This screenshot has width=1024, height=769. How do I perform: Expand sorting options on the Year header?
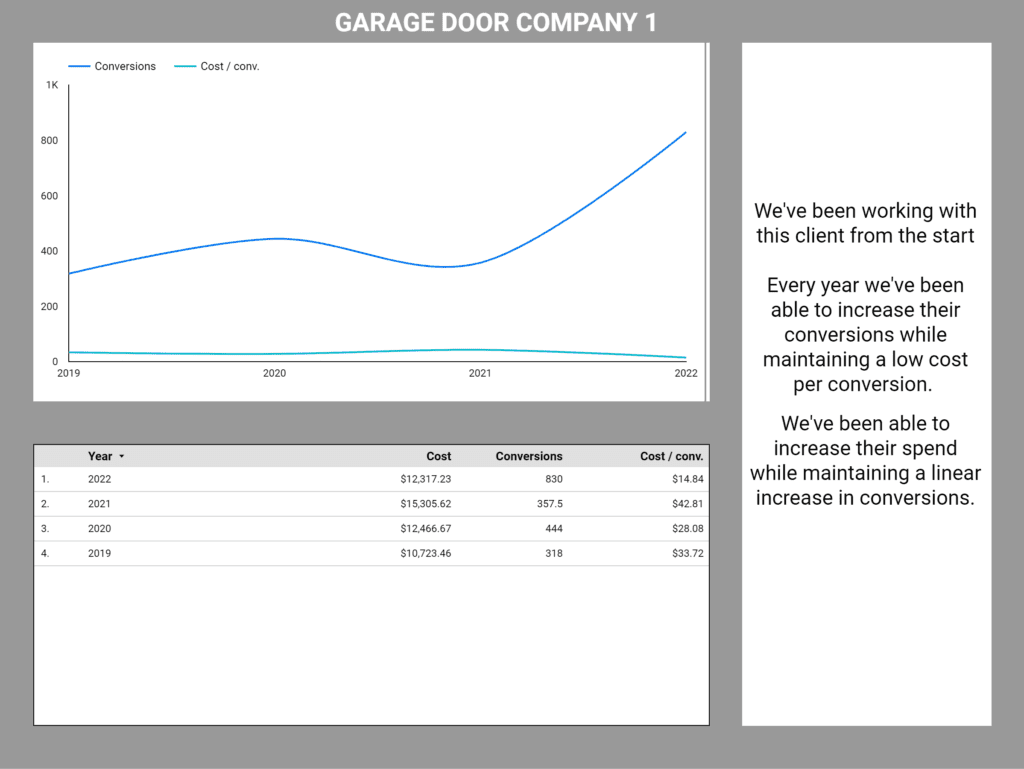pos(123,456)
